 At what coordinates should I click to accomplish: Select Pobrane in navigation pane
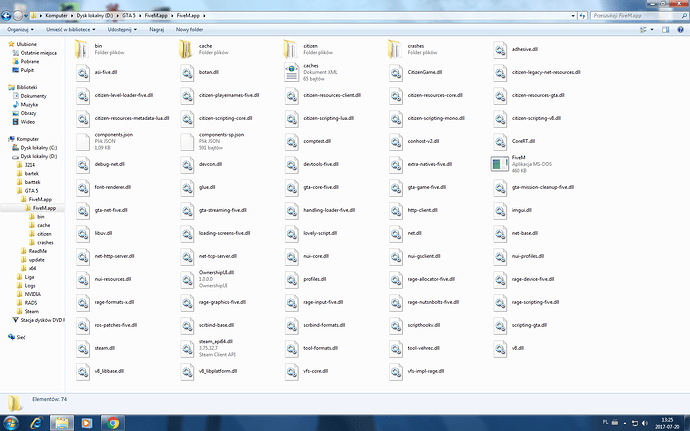coord(30,61)
